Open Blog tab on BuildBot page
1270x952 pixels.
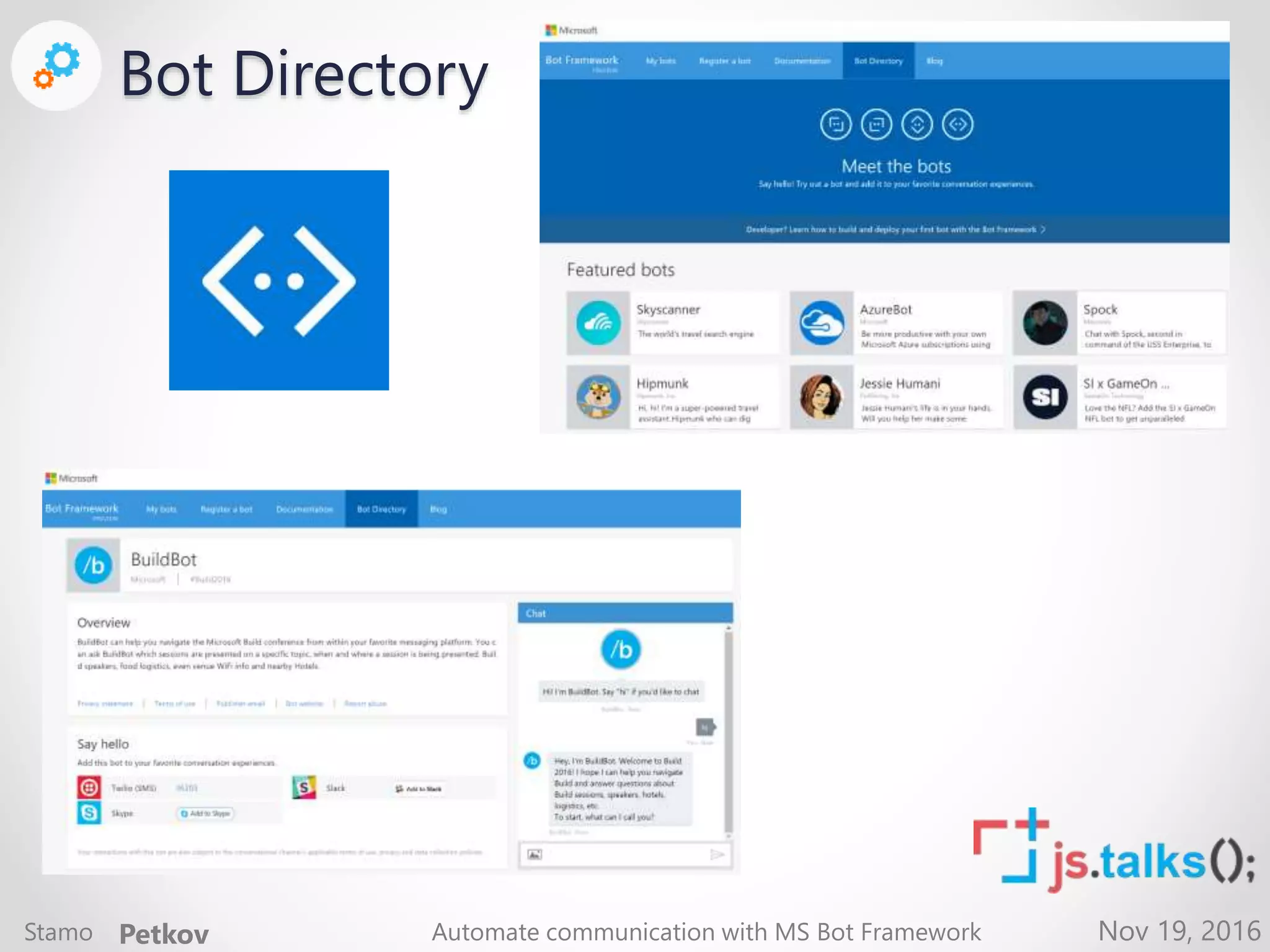438,509
